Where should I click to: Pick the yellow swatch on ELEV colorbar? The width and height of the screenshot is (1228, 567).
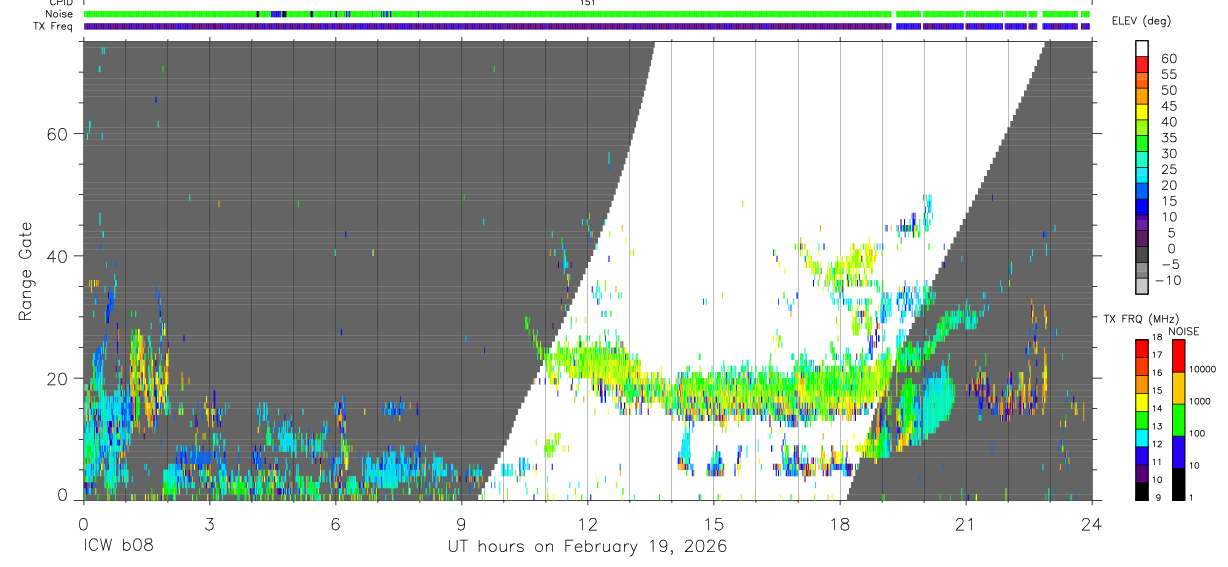[x=1142, y=112]
